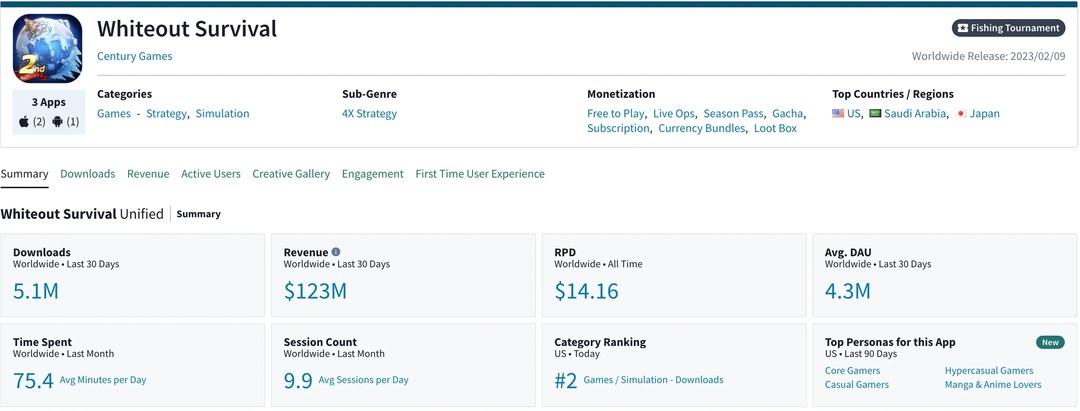Image resolution: width=1080 pixels, height=411 pixels.
Task: Click the Japan flag icon
Action: (x=961, y=114)
